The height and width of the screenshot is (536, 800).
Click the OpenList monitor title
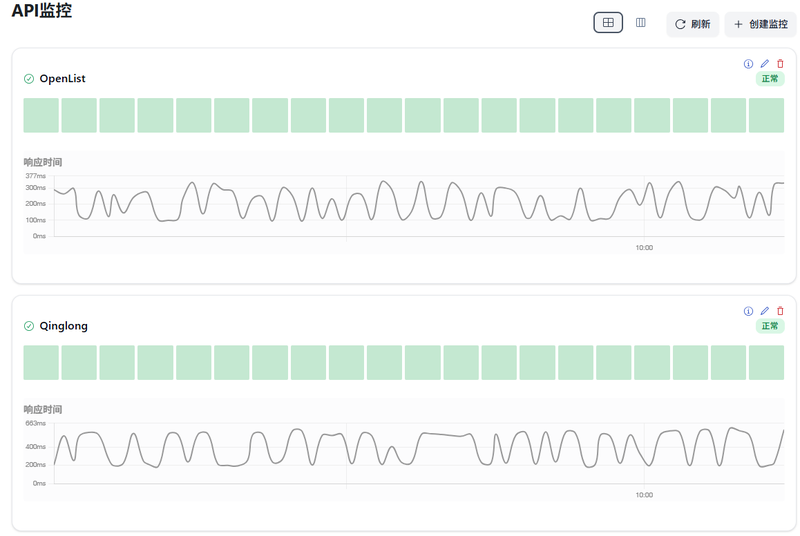pyautogui.click(x=62, y=79)
